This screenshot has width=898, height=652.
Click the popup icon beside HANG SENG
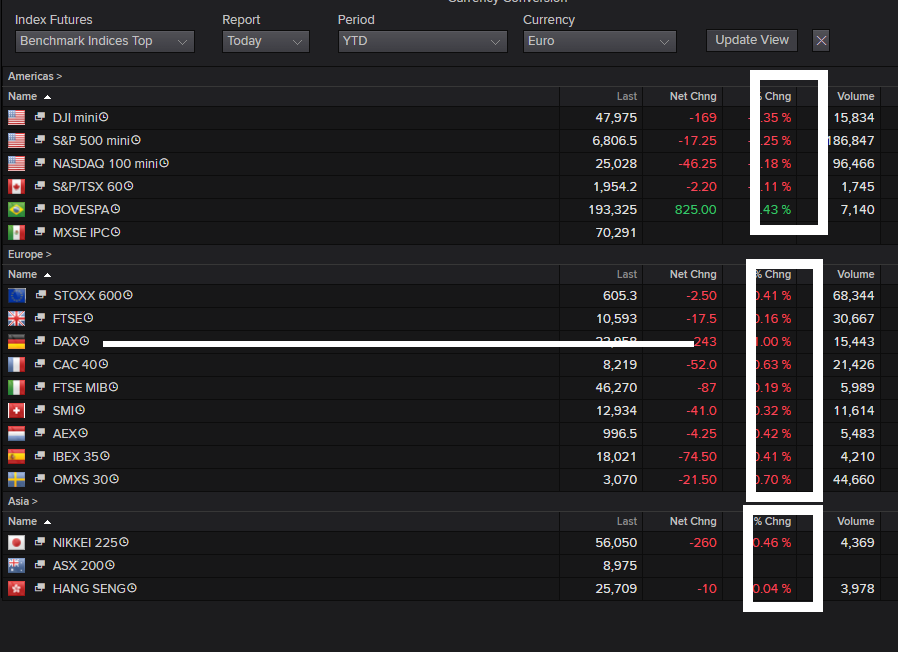tap(40, 588)
